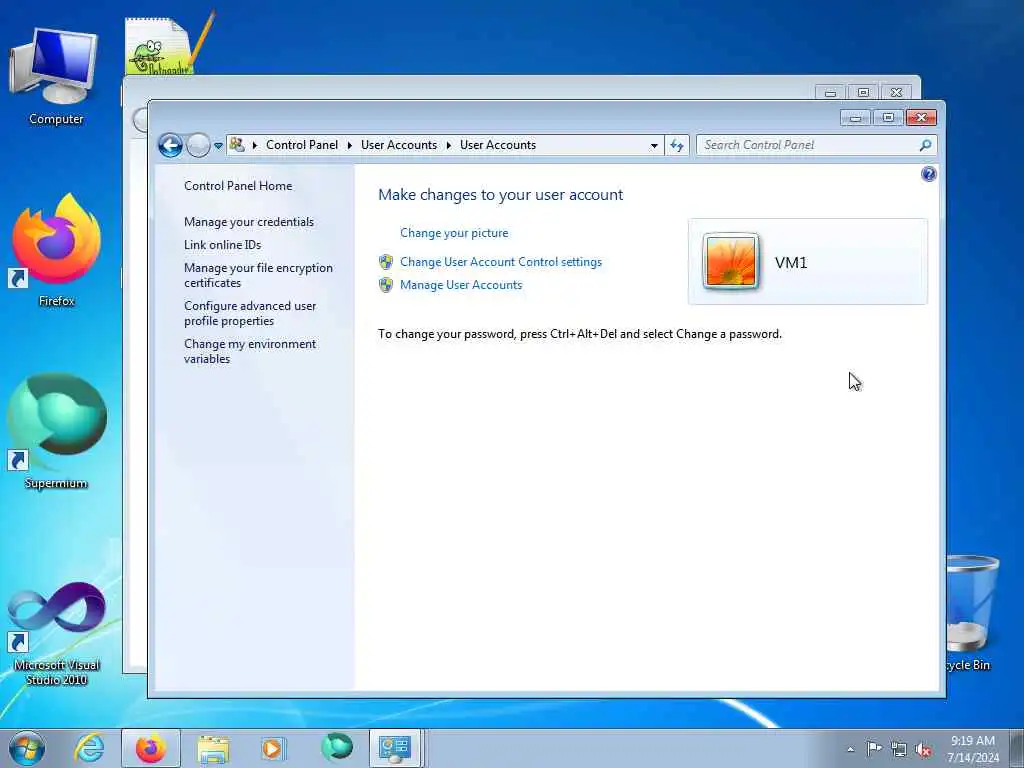The width and height of the screenshot is (1024, 768).
Task: Click the search magnifier icon
Action: [925, 145]
